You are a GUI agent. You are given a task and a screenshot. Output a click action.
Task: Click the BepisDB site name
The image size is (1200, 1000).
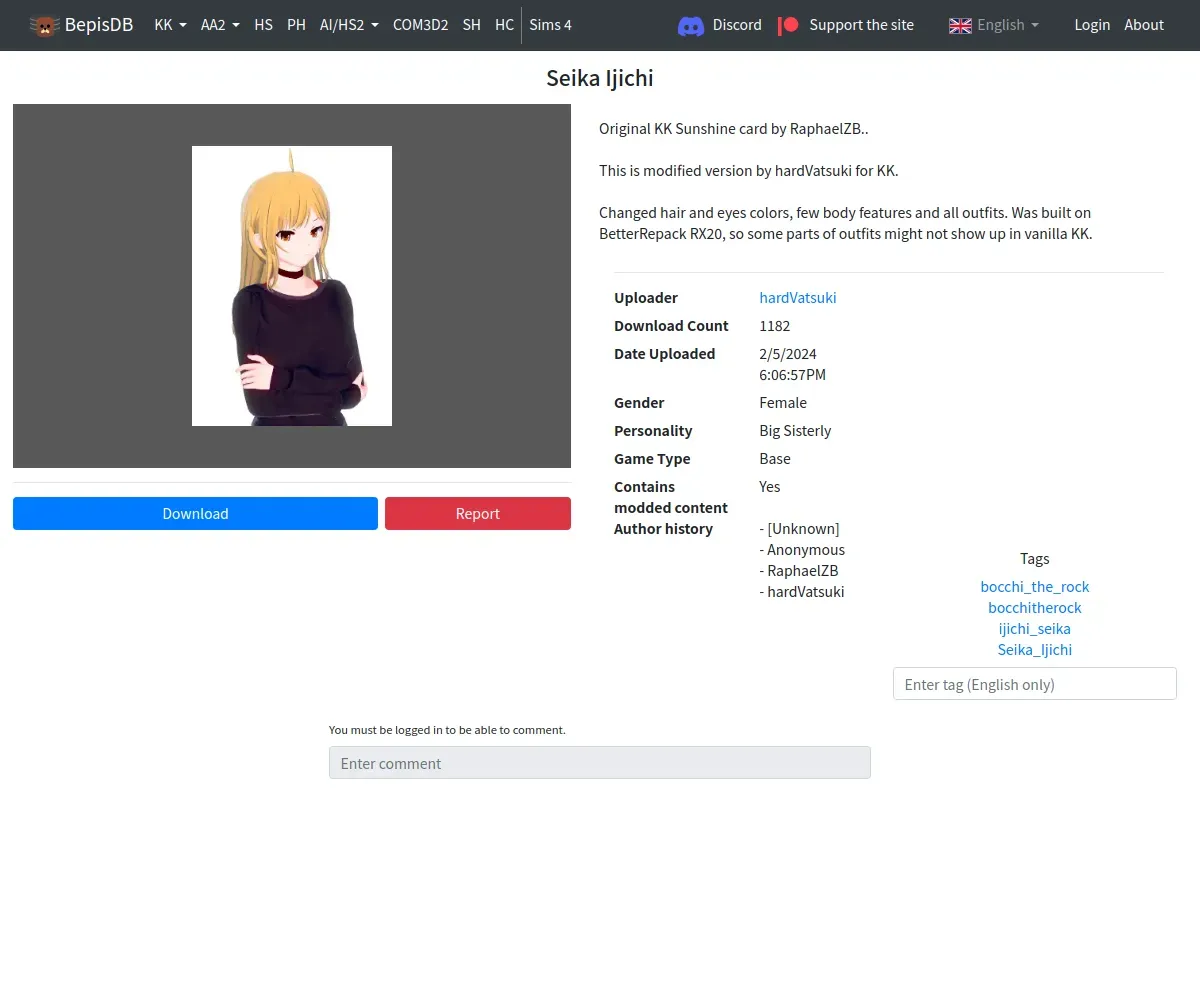[x=99, y=25]
